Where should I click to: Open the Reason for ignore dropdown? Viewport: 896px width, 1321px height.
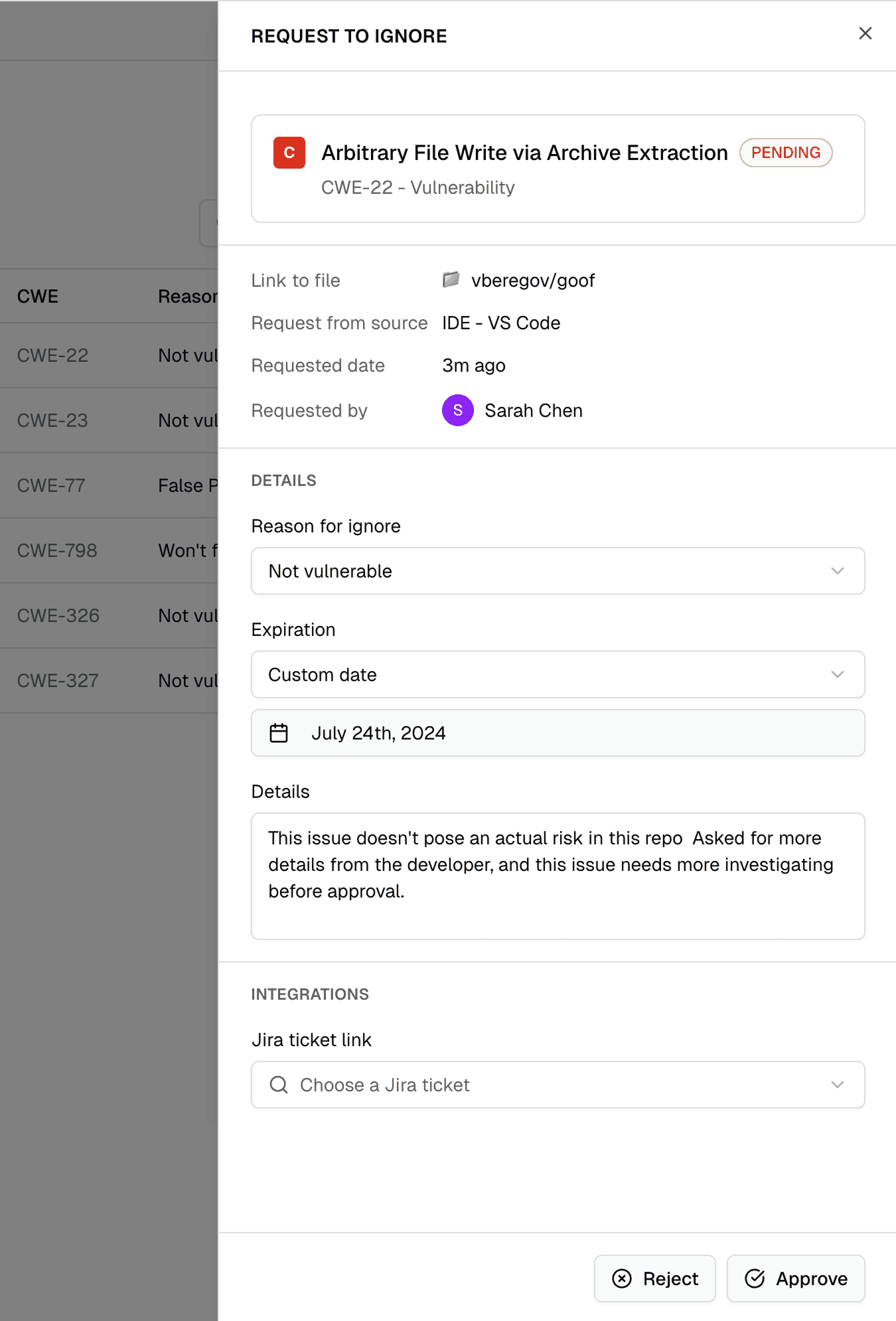pyautogui.click(x=558, y=571)
